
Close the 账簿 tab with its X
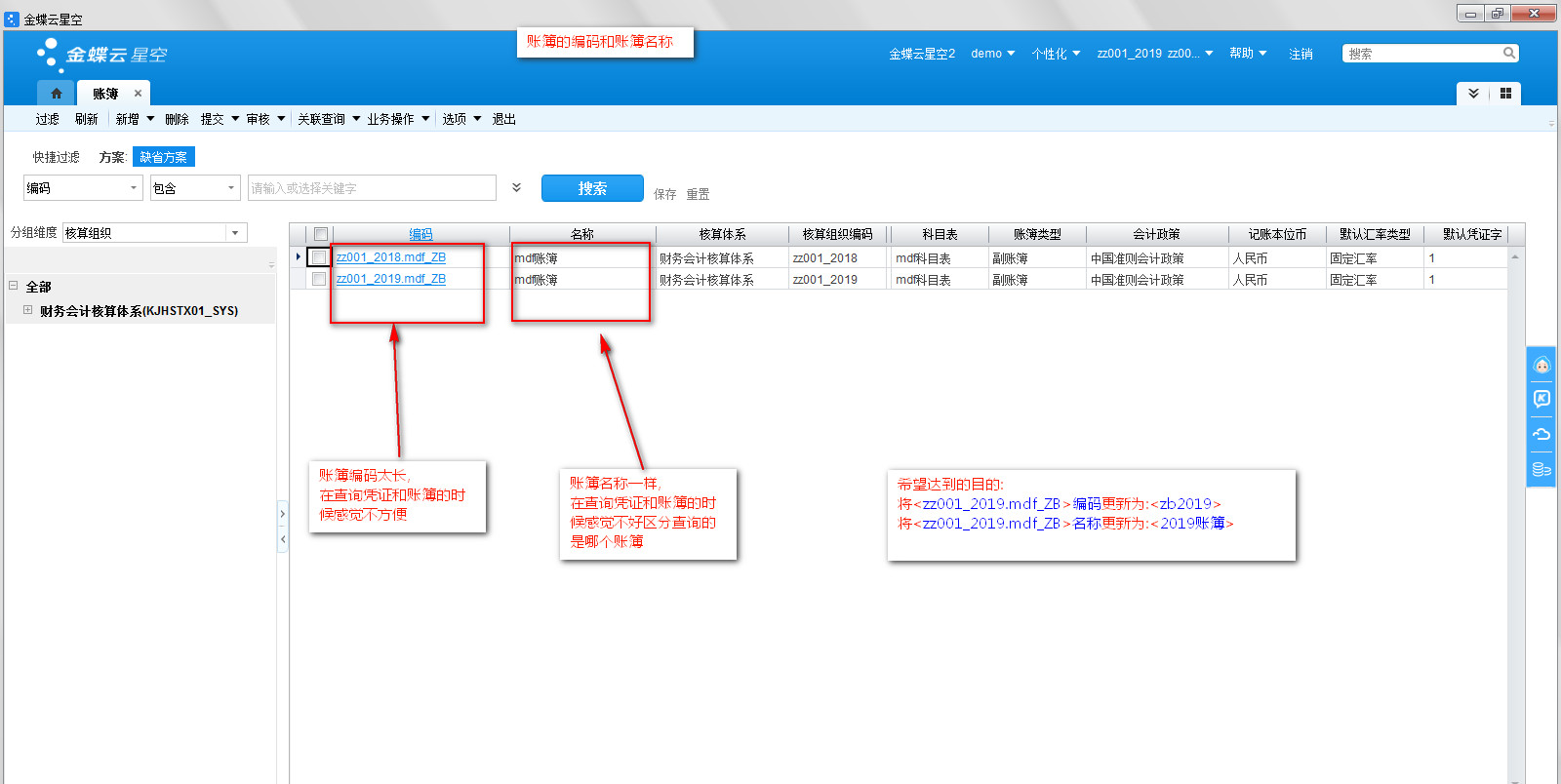click(138, 94)
